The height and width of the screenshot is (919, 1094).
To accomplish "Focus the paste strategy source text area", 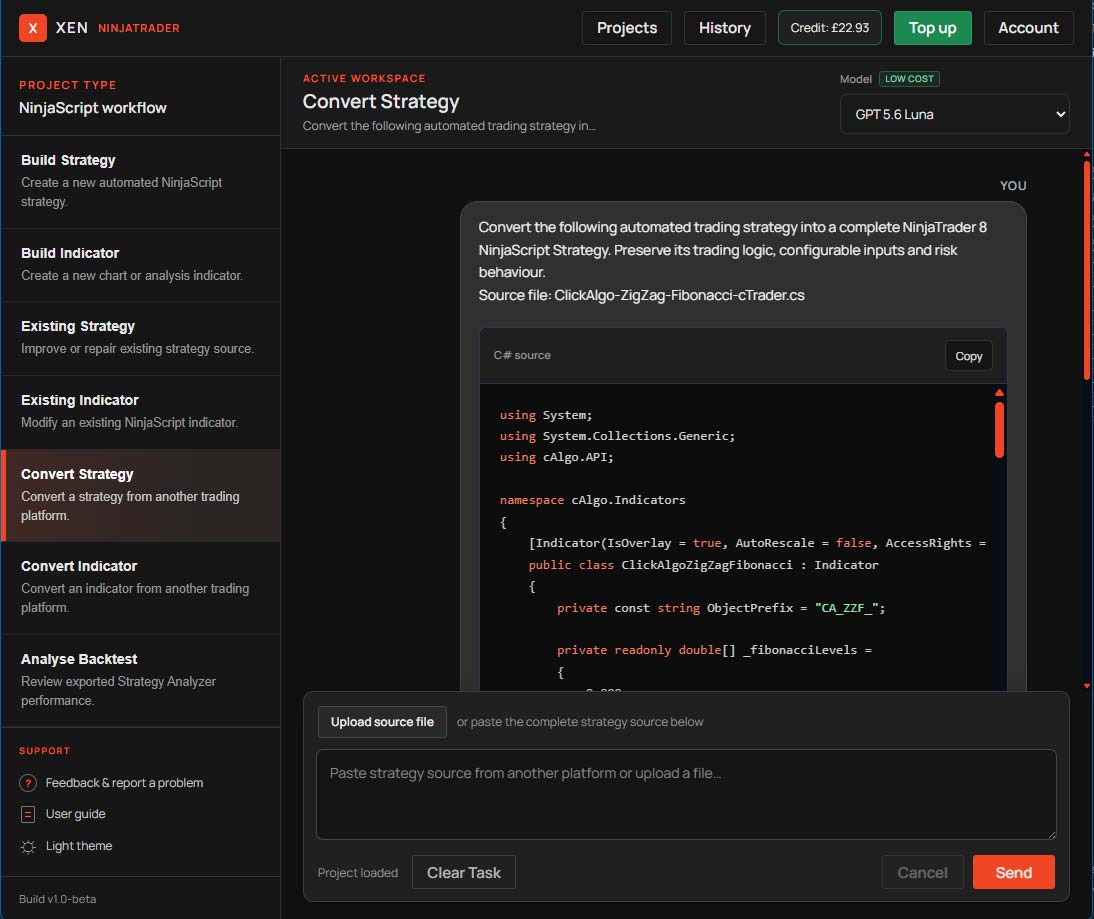I will tap(686, 794).
